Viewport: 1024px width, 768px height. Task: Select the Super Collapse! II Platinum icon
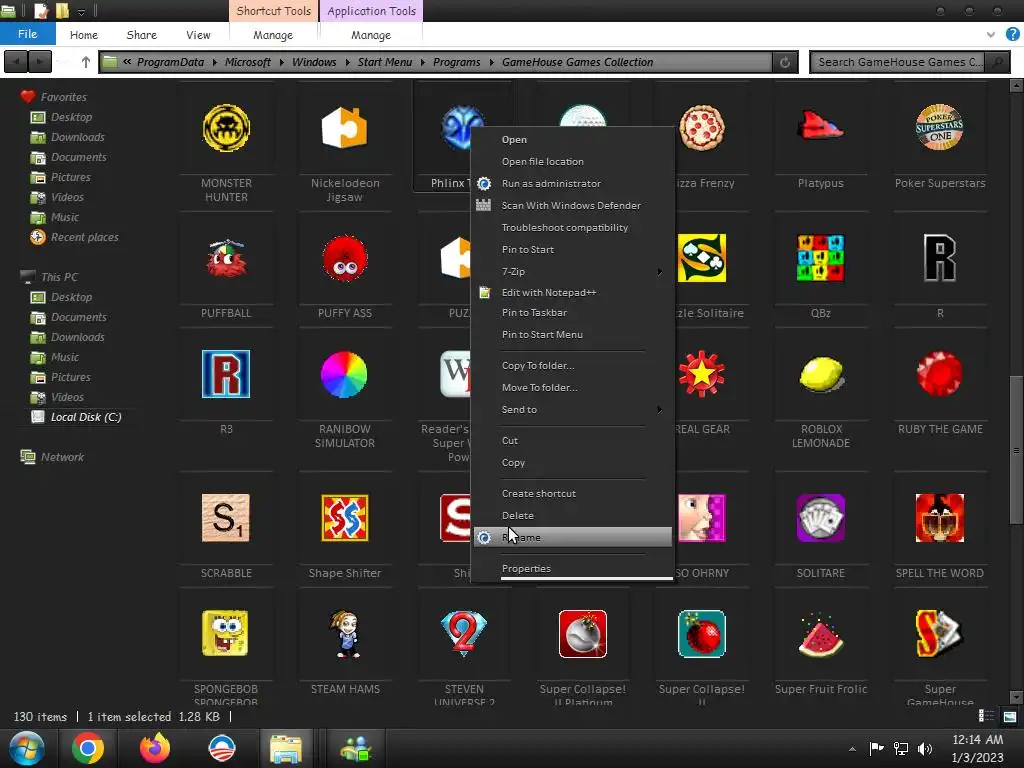[x=583, y=633]
